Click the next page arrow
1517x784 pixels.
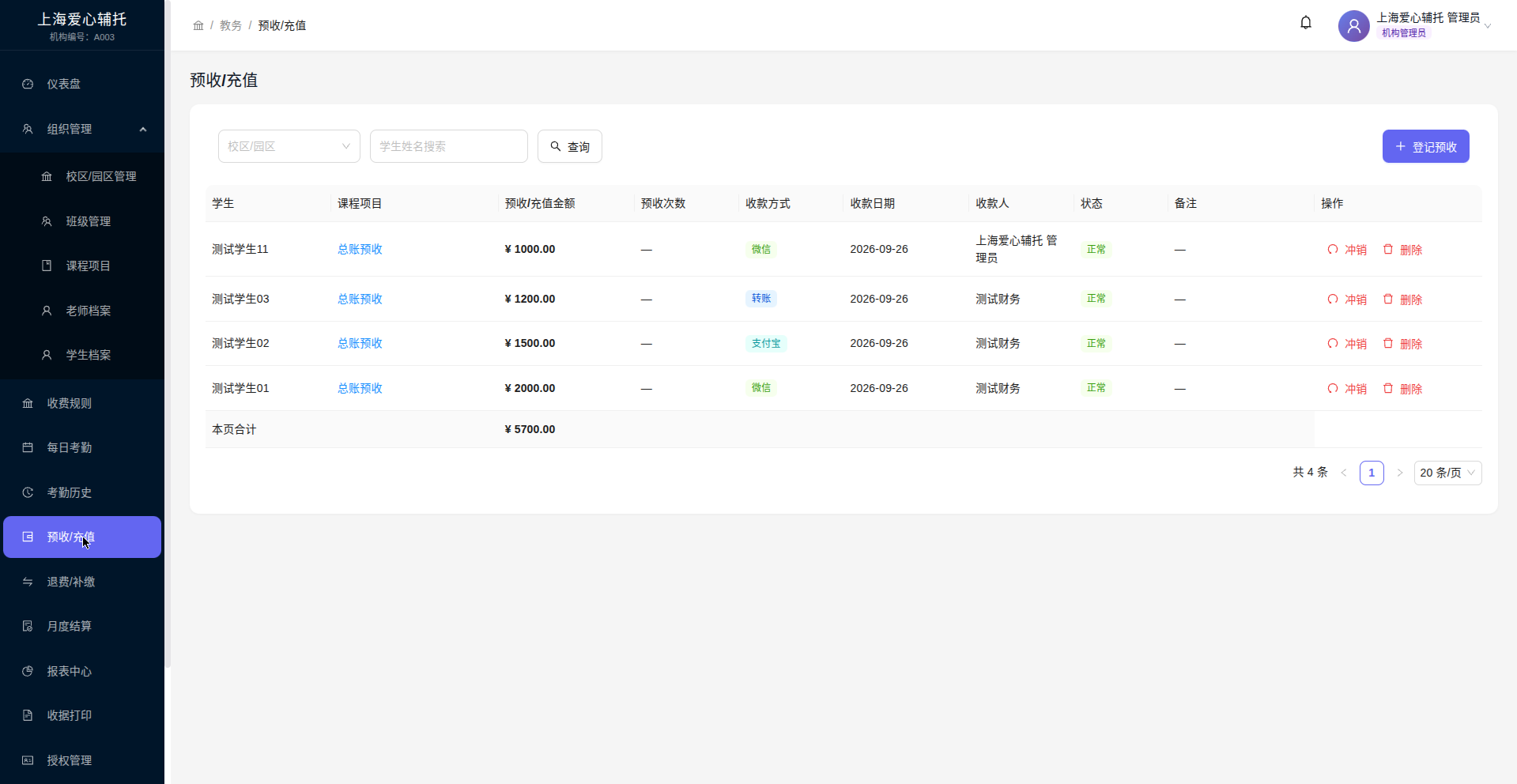pyautogui.click(x=1399, y=473)
